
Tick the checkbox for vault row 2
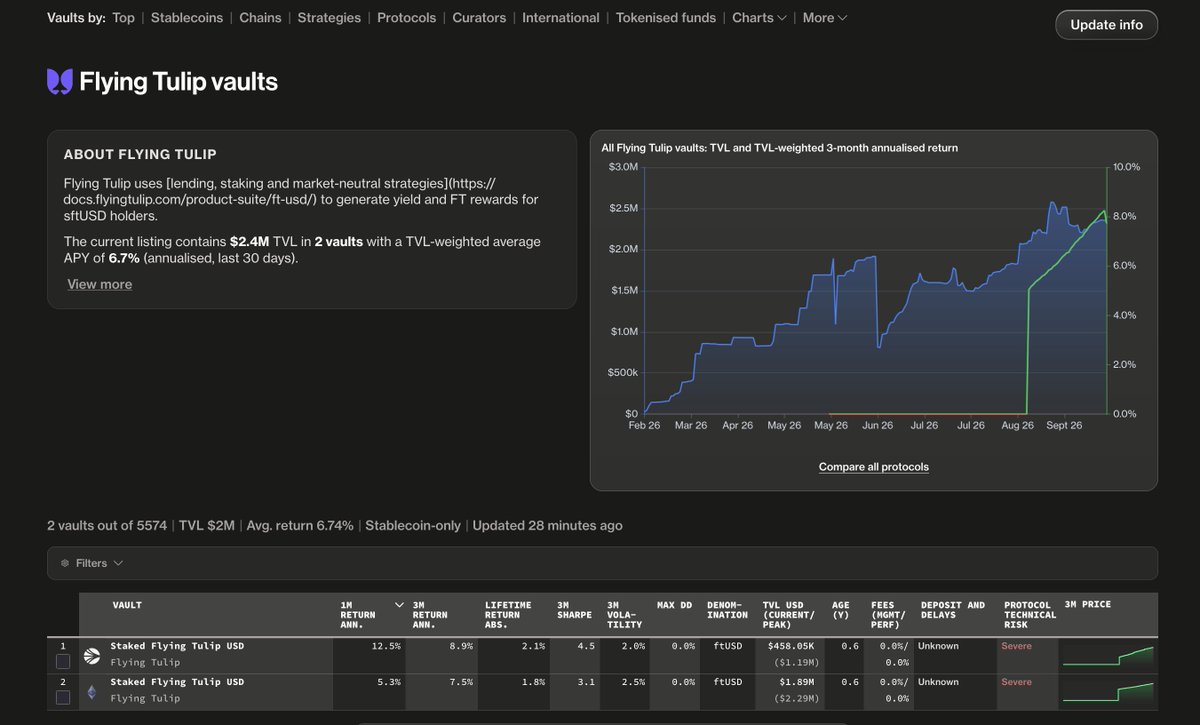[63, 698]
